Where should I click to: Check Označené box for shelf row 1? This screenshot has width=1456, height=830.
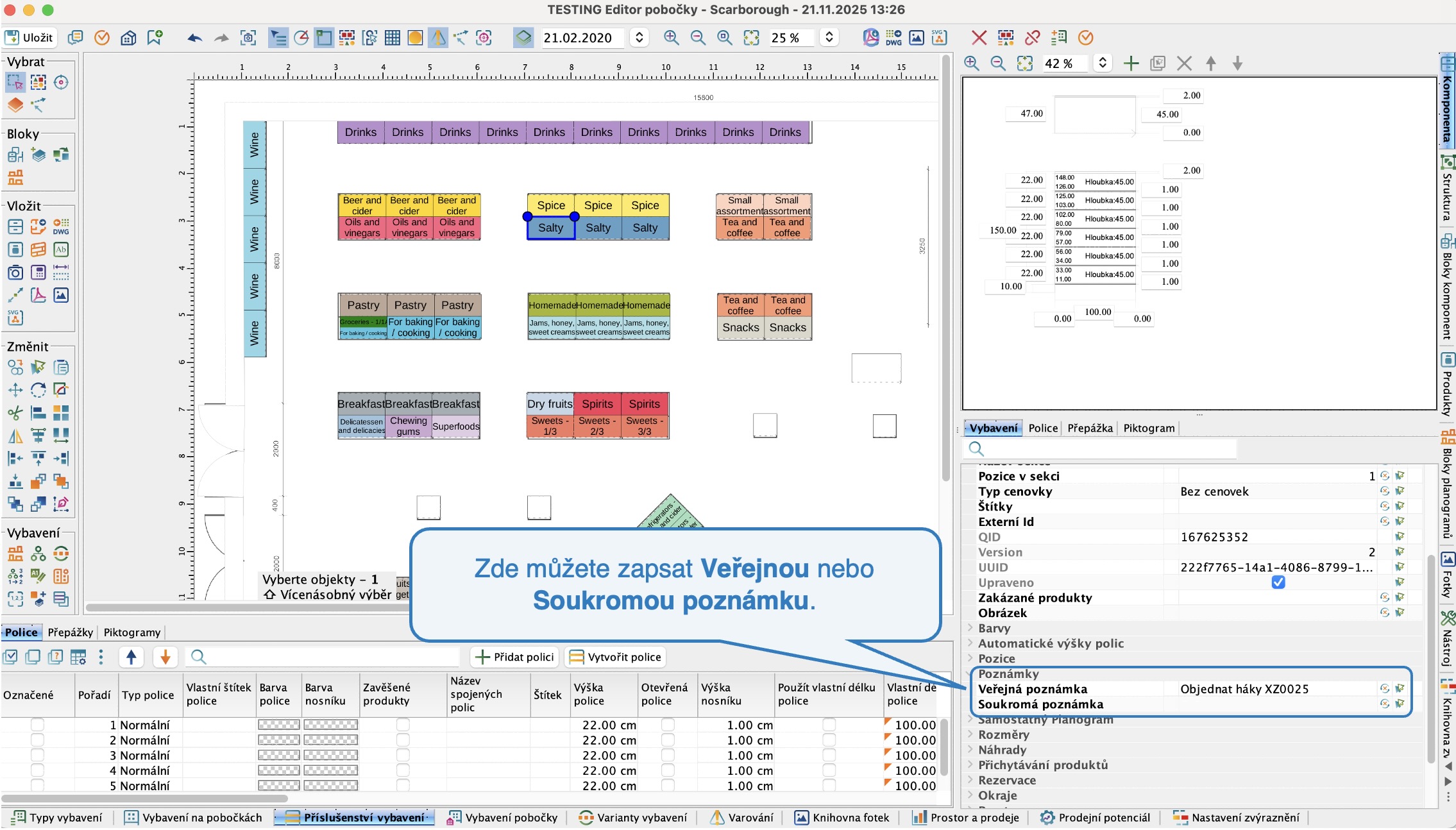tap(38, 725)
